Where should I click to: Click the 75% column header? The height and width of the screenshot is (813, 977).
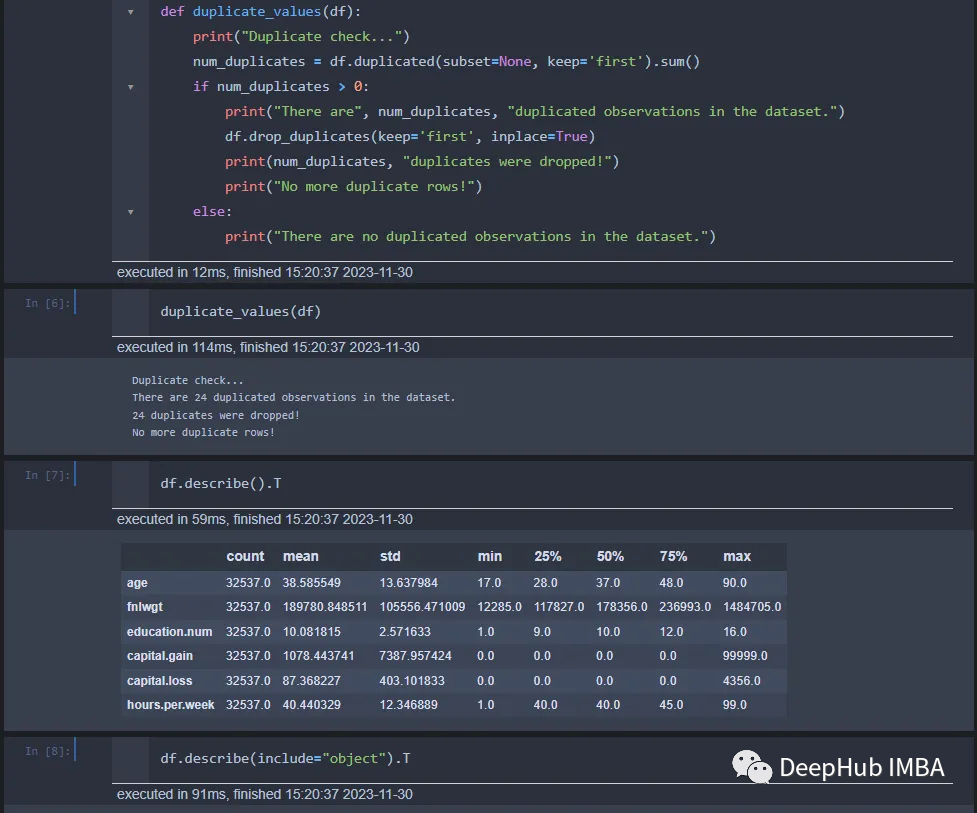point(673,556)
